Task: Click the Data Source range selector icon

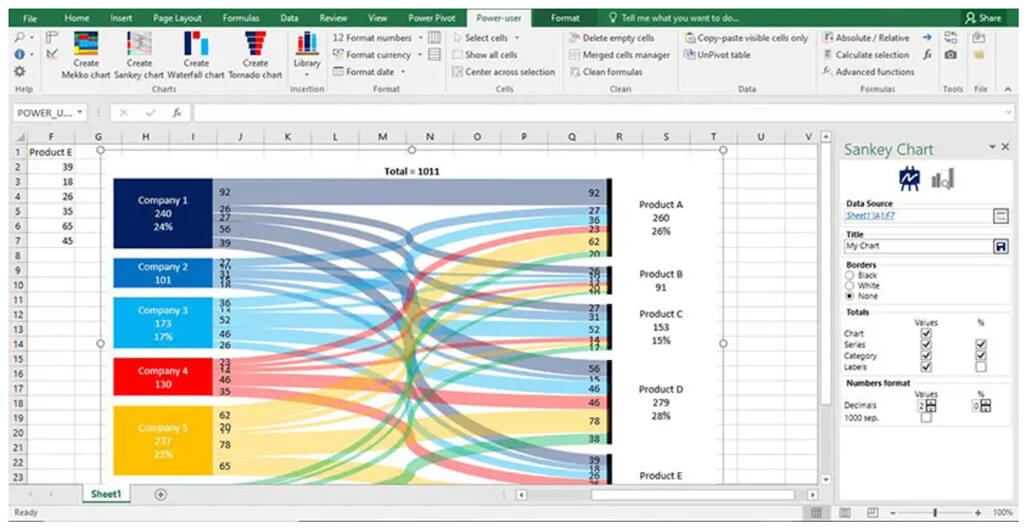Action: (x=1000, y=216)
